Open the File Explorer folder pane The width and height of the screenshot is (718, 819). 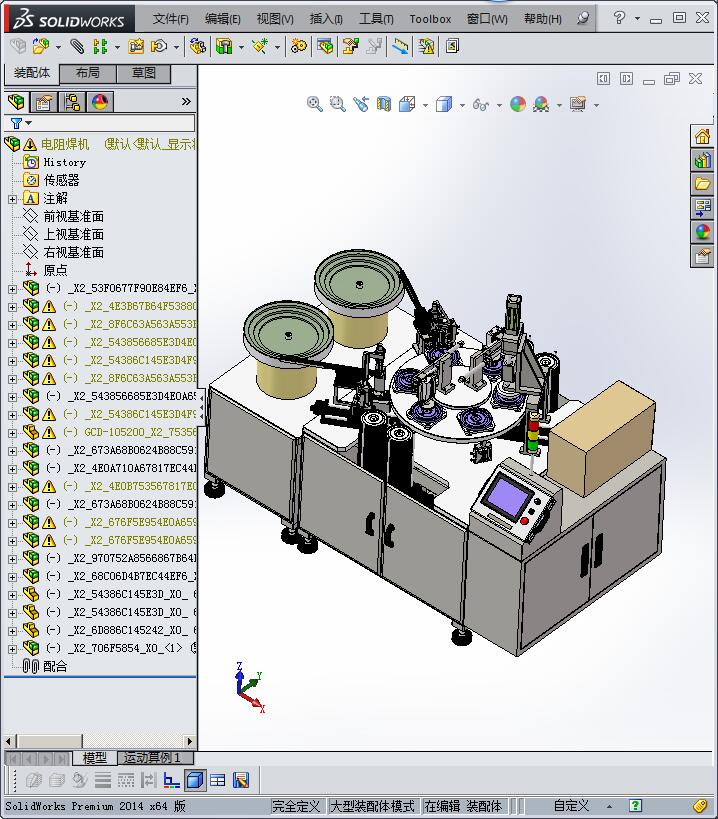click(x=702, y=184)
